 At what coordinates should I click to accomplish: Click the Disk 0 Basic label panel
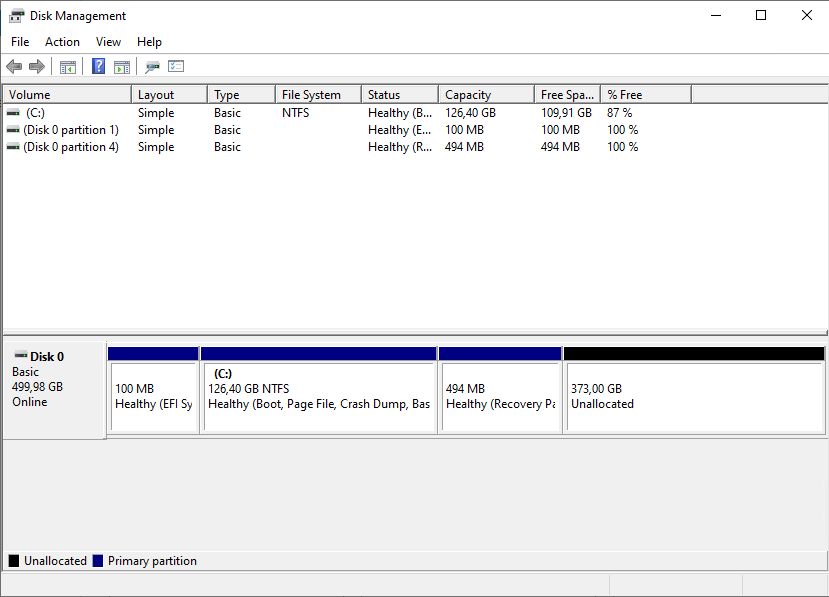click(x=54, y=390)
